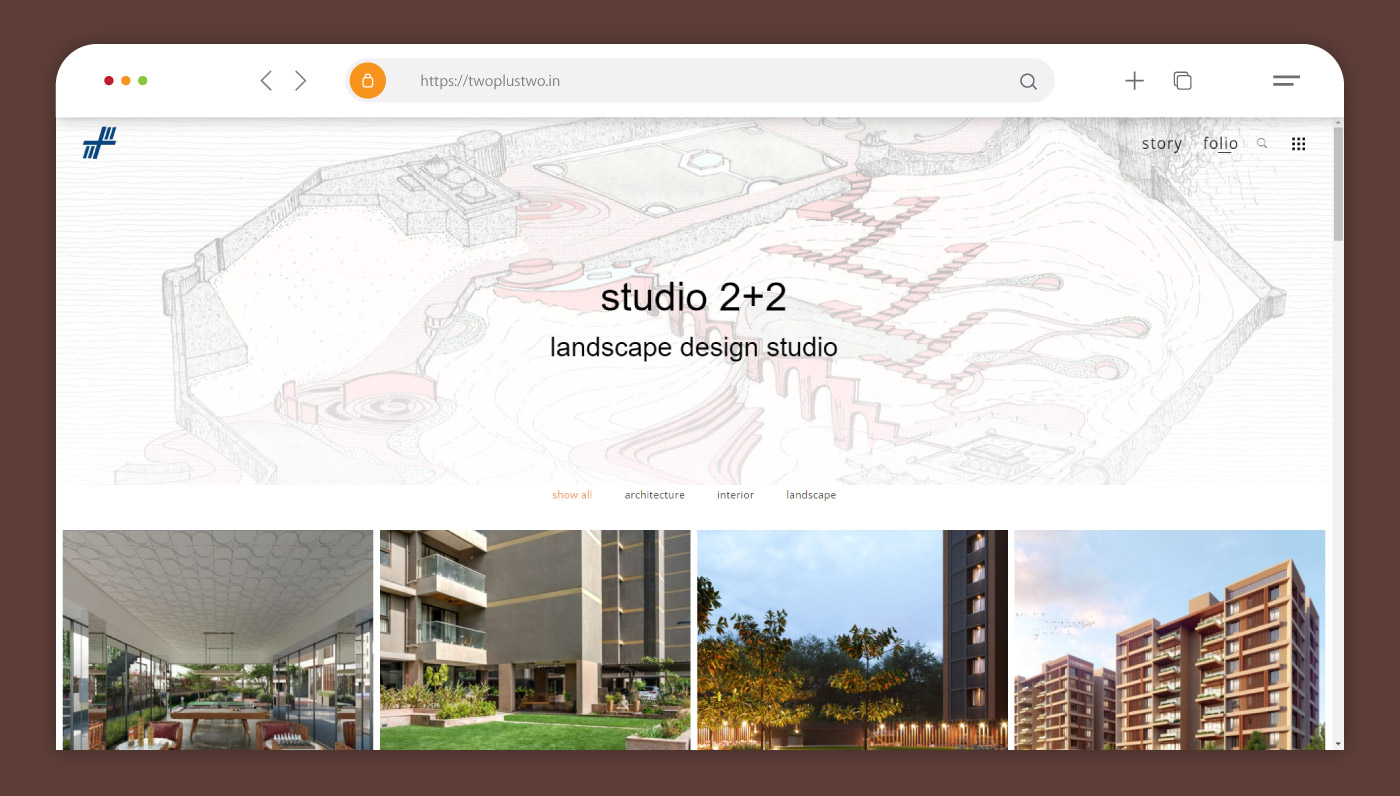Image resolution: width=1400 pixels, height=796 pixels.
Task: Click the scrollbar up arrow
Action: pos(1338,123)
